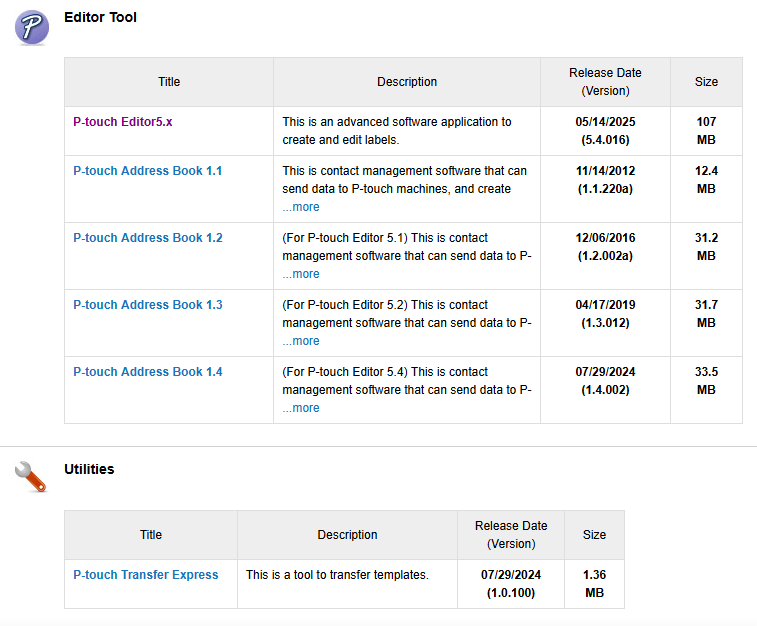
Task: Open P-touch Address Book 1.1 link
Action: click(147, 171)
